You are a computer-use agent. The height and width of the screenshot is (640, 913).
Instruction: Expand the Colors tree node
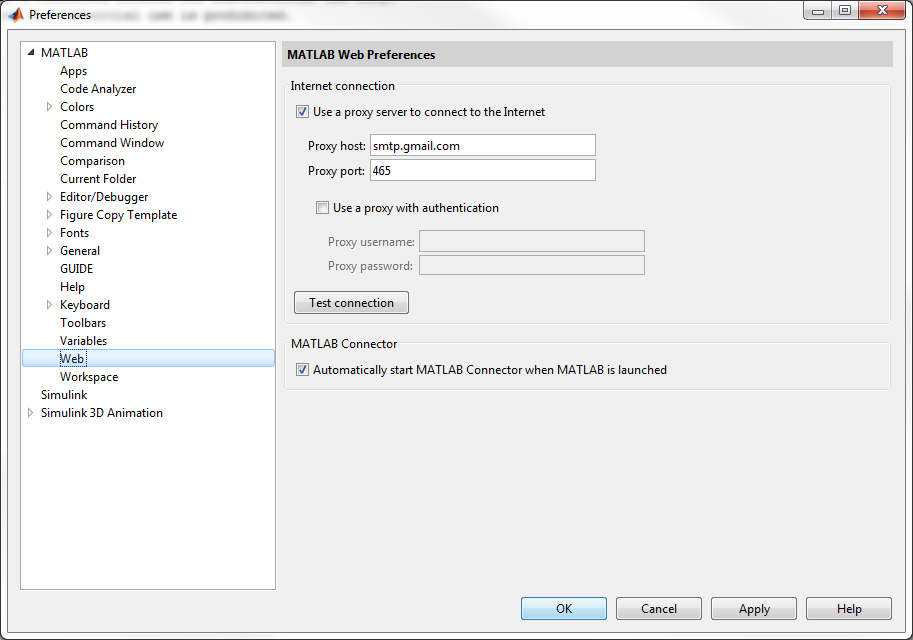tap(50, 107)
